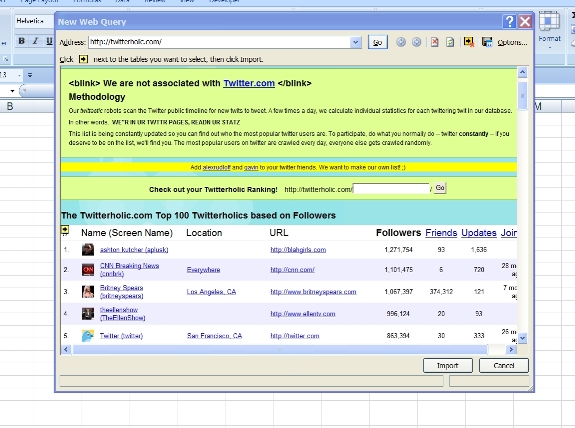Open the Excel Name Box dropdown arrow
Viewport: 575px width, 428px height.
click(x=12, y=91)
